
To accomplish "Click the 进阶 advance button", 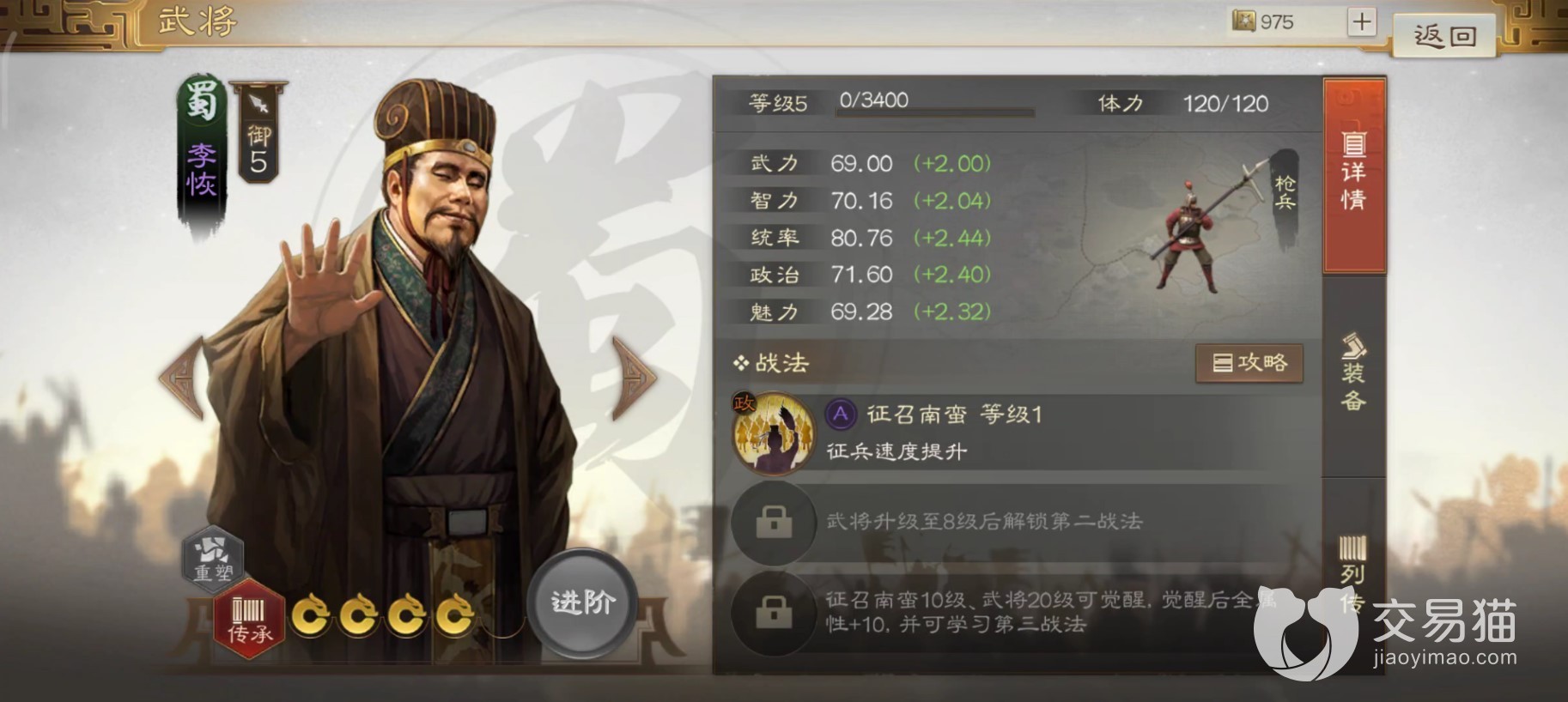I will (x=583, y=603).
